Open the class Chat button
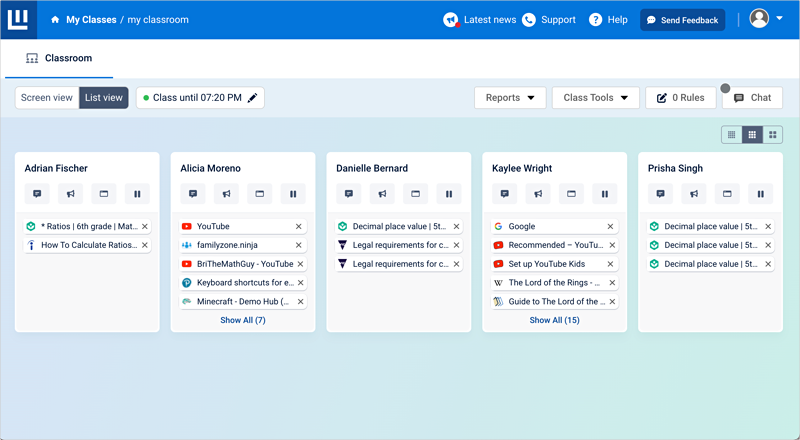The image size is (800, 440). tap(753, 97)
